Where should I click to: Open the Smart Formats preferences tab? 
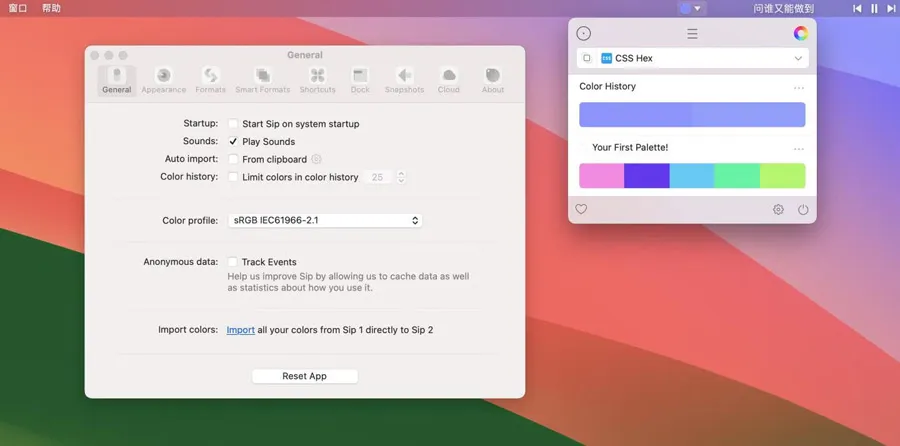(x=262, y=80)
